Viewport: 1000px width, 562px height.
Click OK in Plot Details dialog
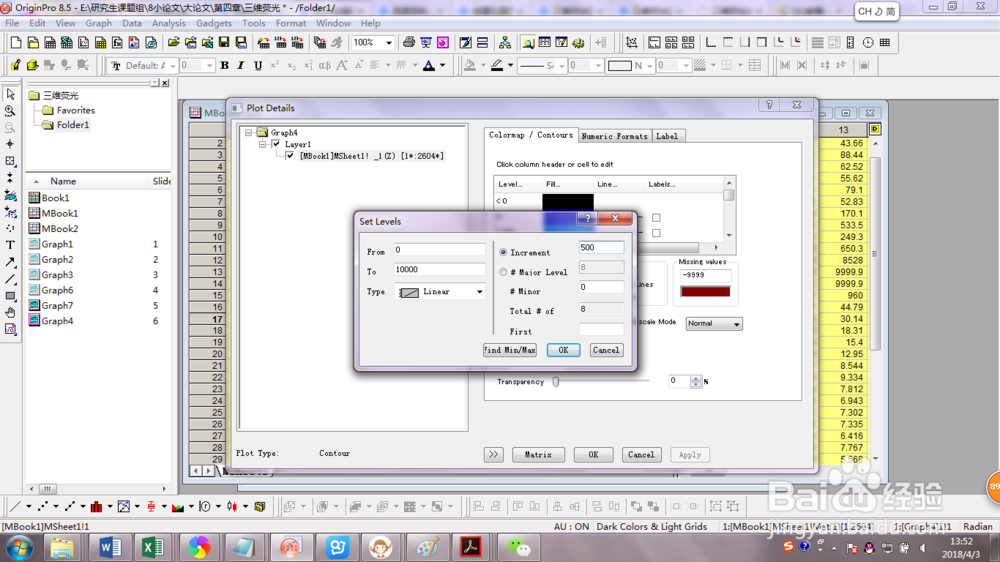(x=593, y=455)
